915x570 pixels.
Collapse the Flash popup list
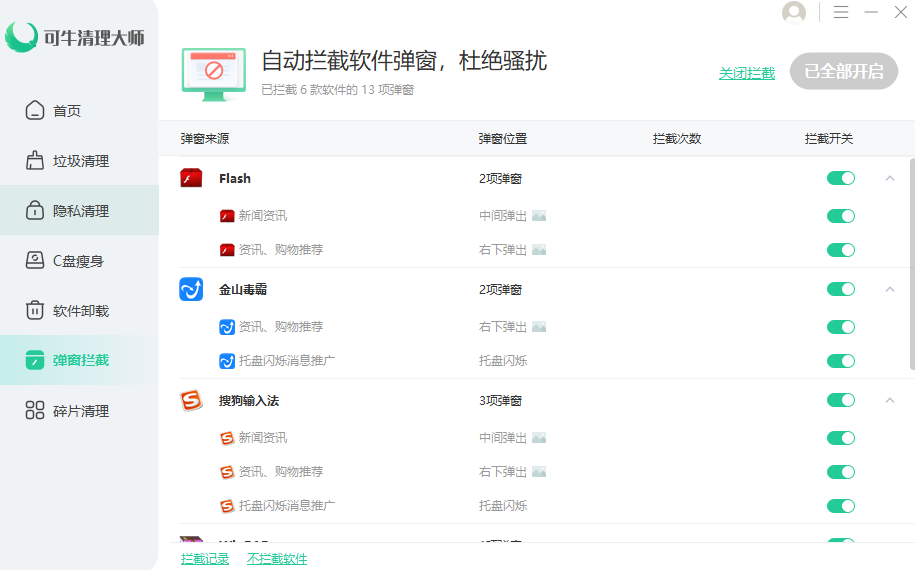click(x=889, y=178)
